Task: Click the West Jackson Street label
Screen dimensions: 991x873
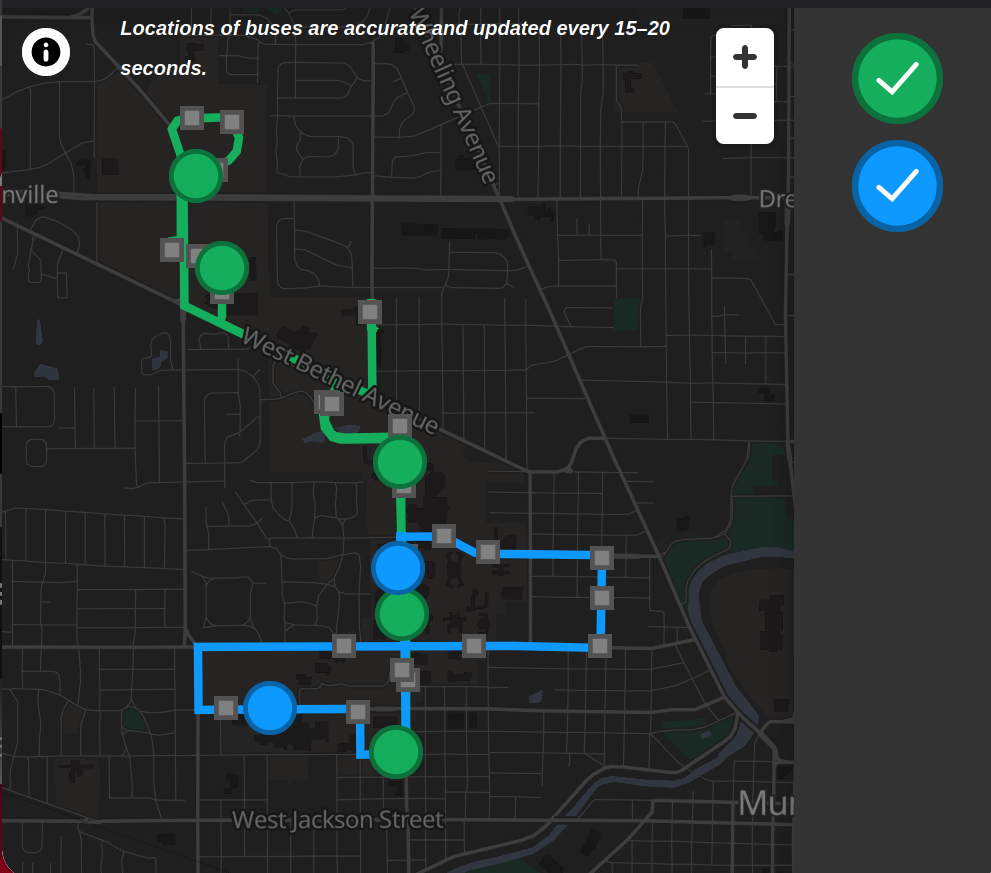Action: (337, 821)
